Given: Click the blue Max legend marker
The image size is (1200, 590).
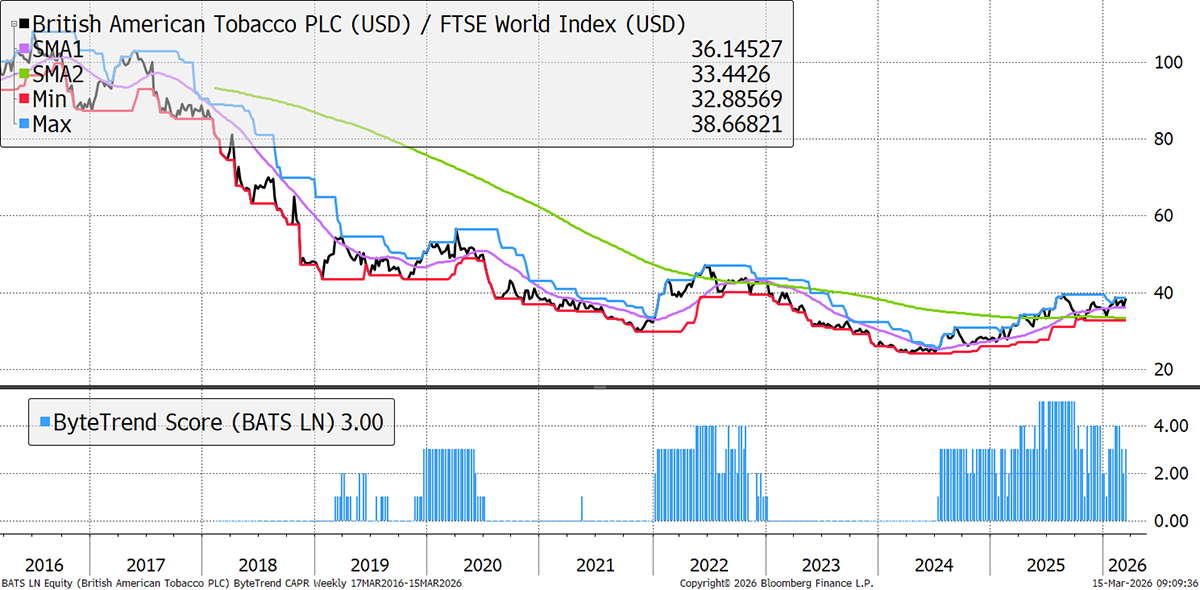Looking at the screenshot, I should (25, 124).
